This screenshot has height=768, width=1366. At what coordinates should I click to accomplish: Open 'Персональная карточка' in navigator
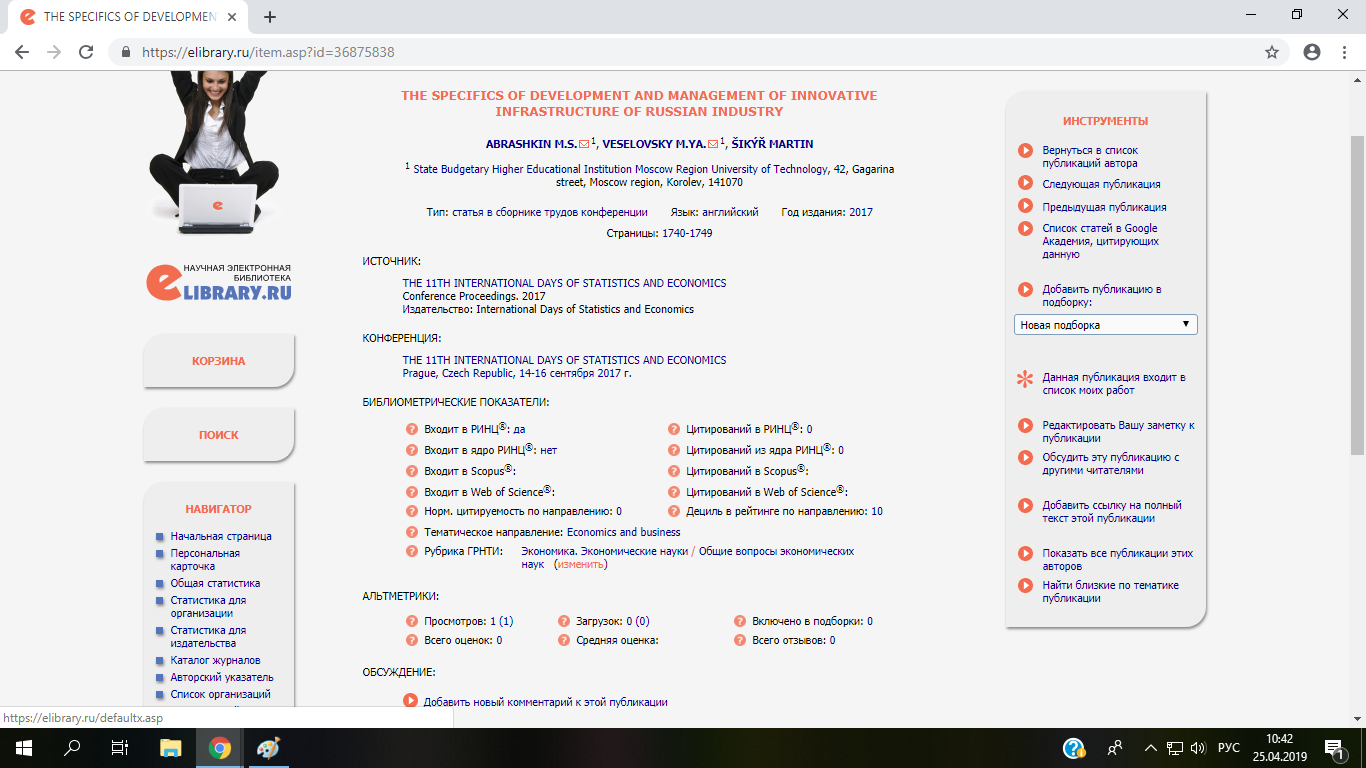point(205,560)
